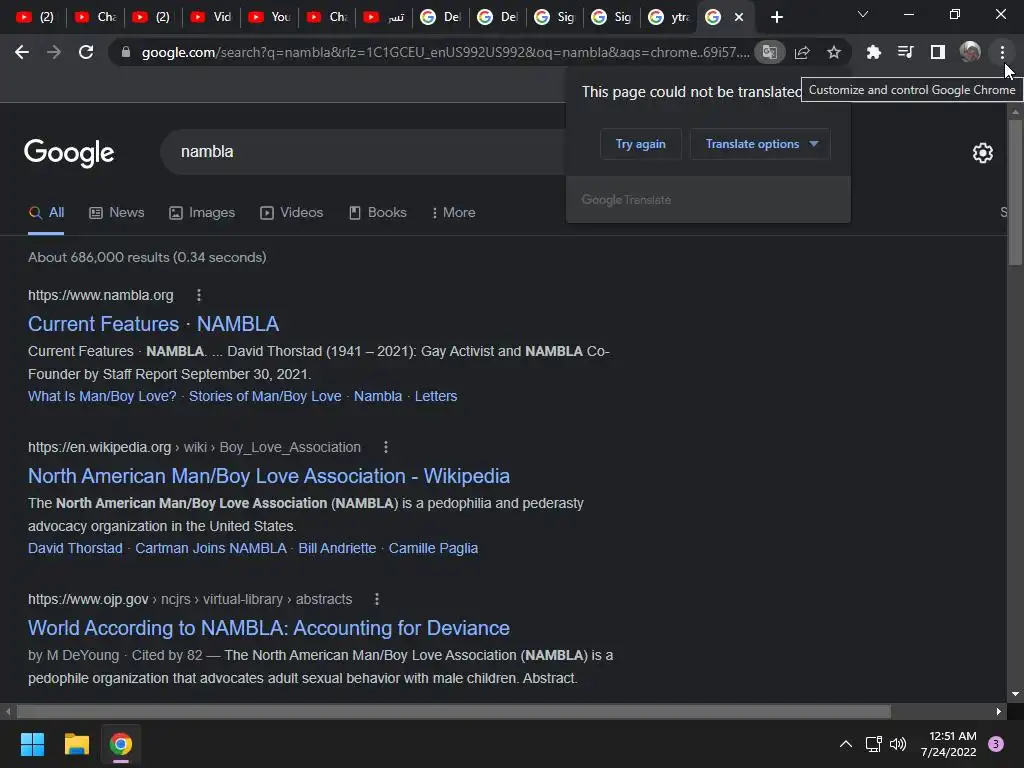Screen dimensions: 1024x768
Task: Open the Bill Andriette sitelink
Action: coord(337,549)
